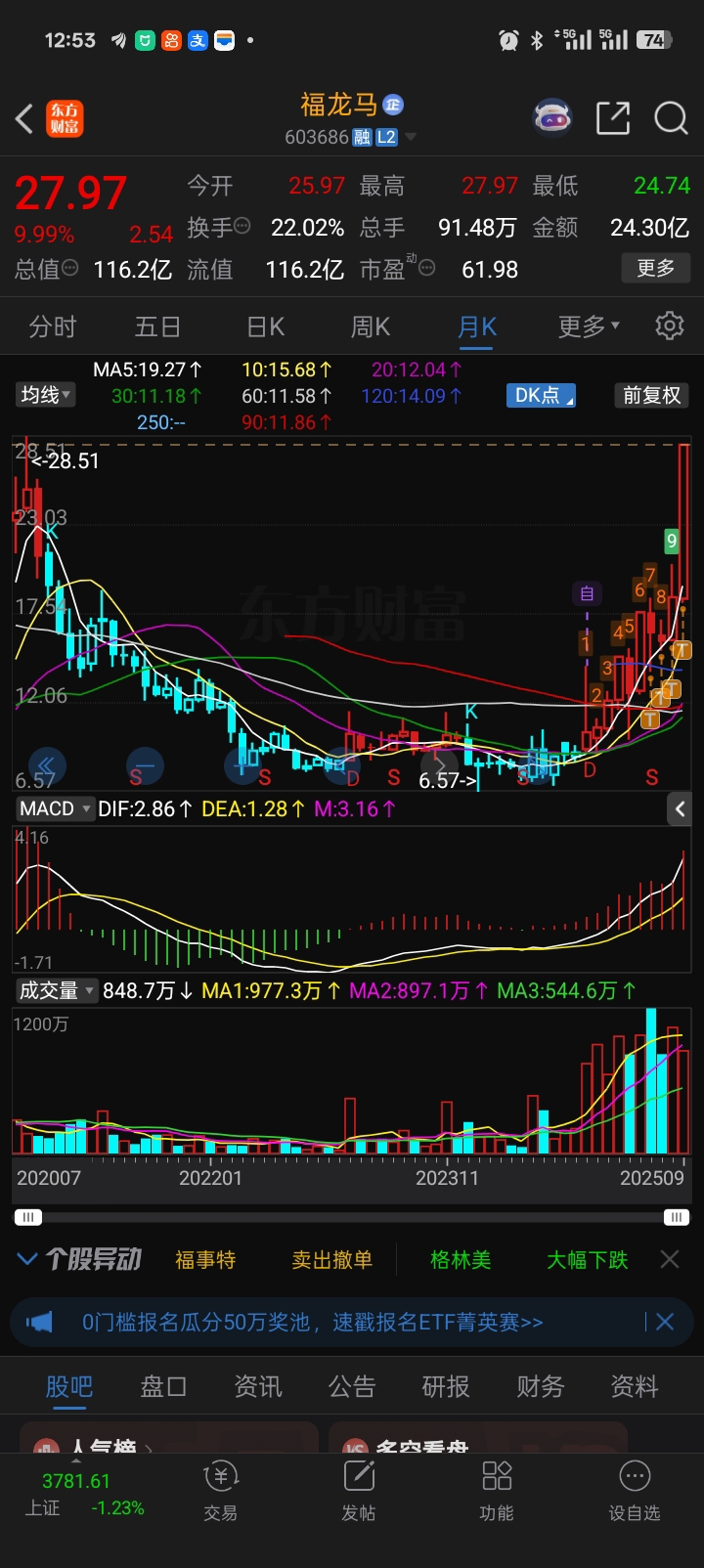
Task: Expand the 更多 period dropdown tab
Action: (588, 327)
